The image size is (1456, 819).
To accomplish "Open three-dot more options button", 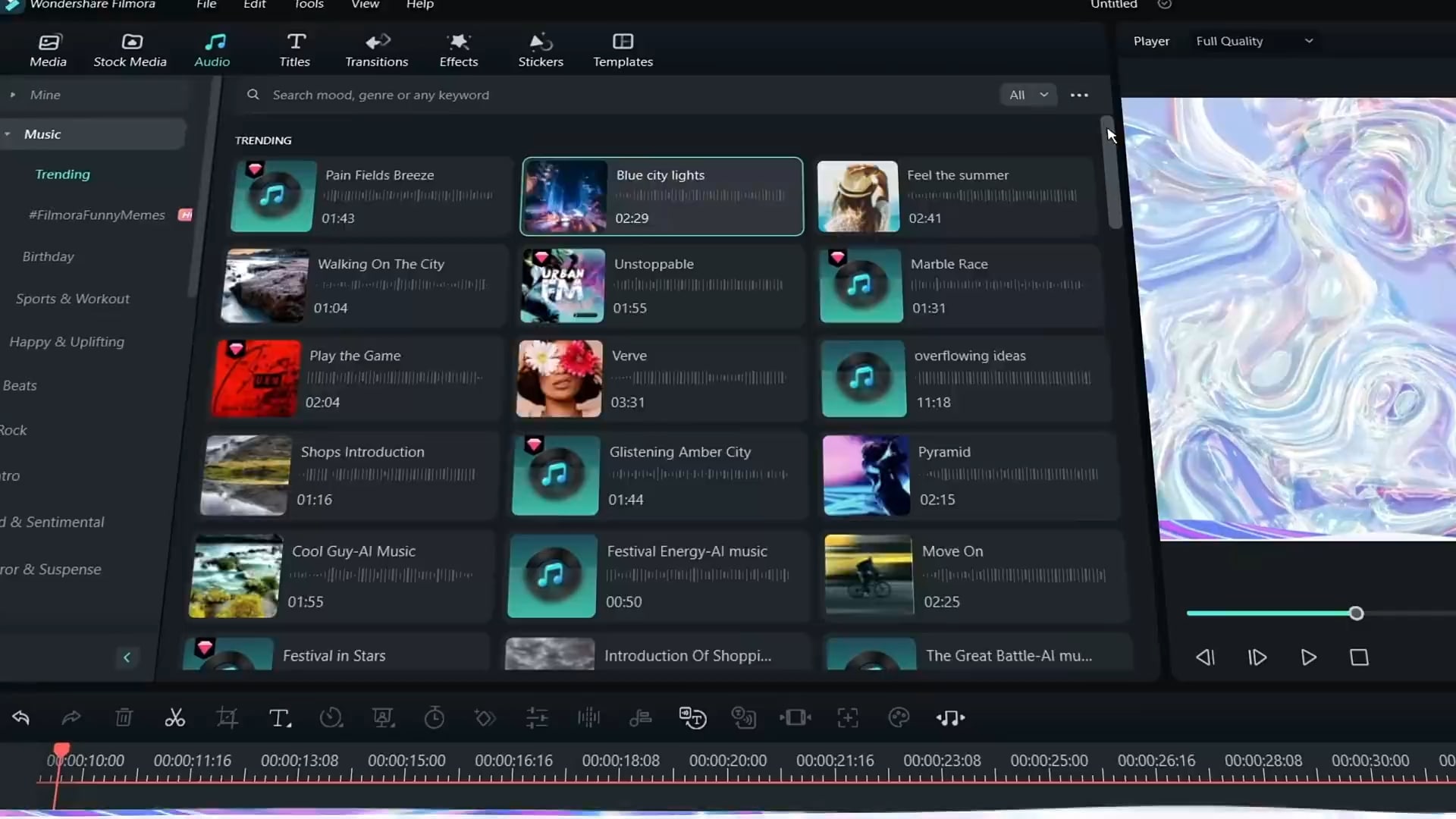I will coord(1079,95).
